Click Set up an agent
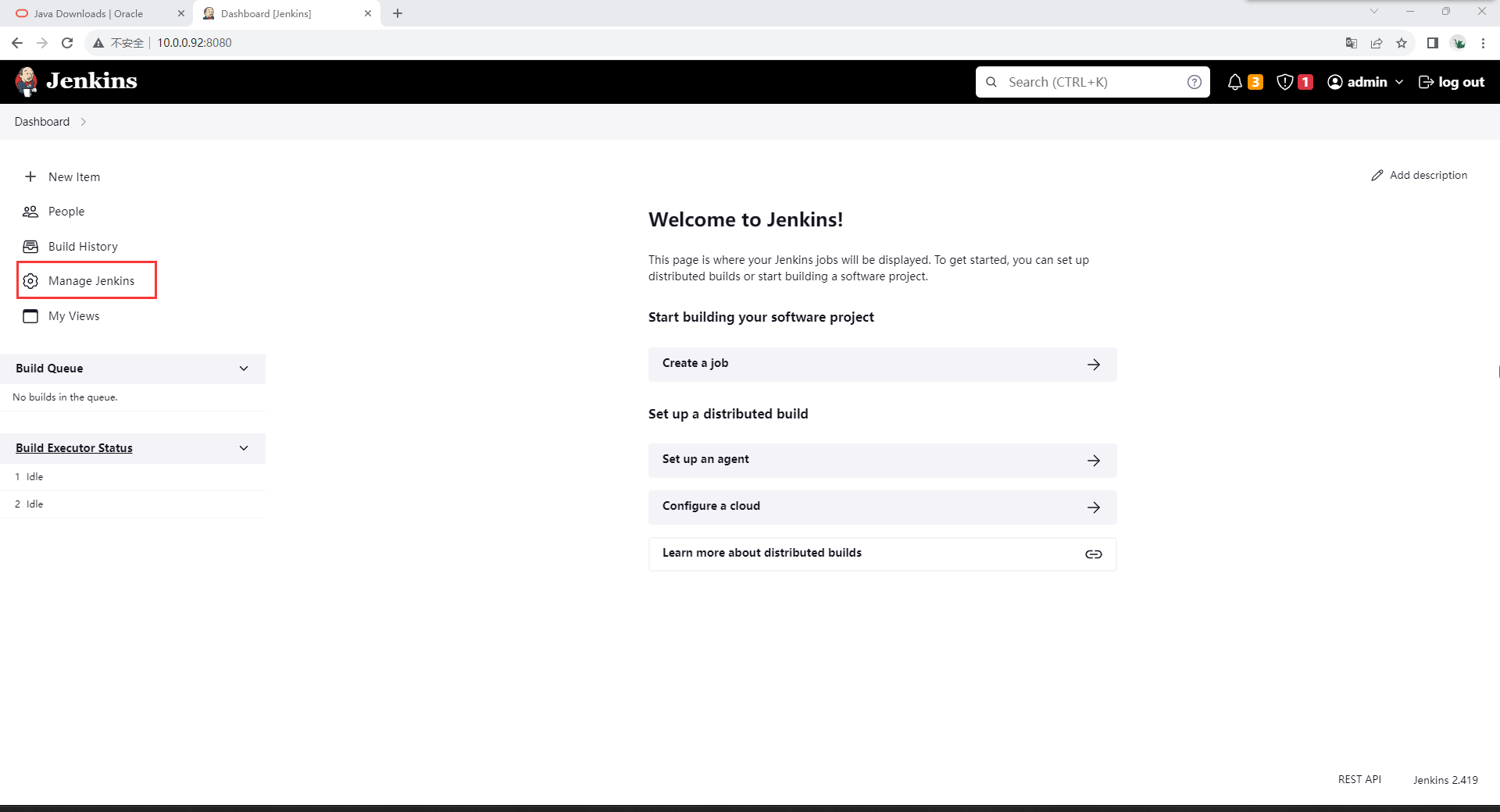Image resolution: width=1500 pixels, height=812 pixels. [882, 461]
